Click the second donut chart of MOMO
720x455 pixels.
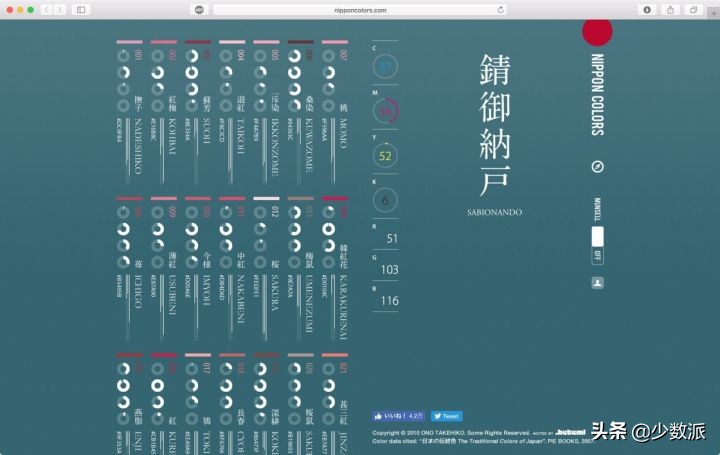(x=328, y=73)
